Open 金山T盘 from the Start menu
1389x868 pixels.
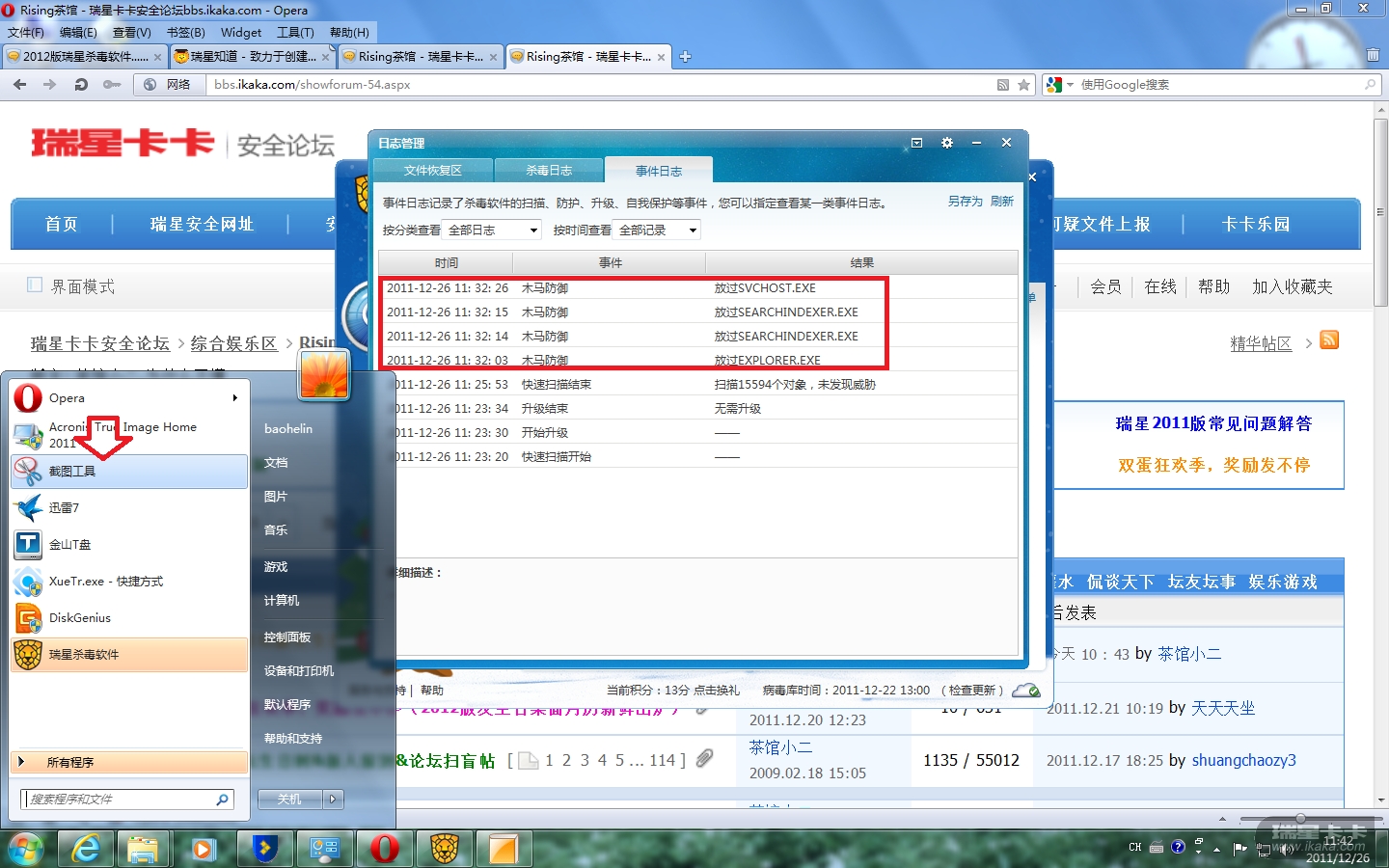pyautogui.click(x=129, y=545)
